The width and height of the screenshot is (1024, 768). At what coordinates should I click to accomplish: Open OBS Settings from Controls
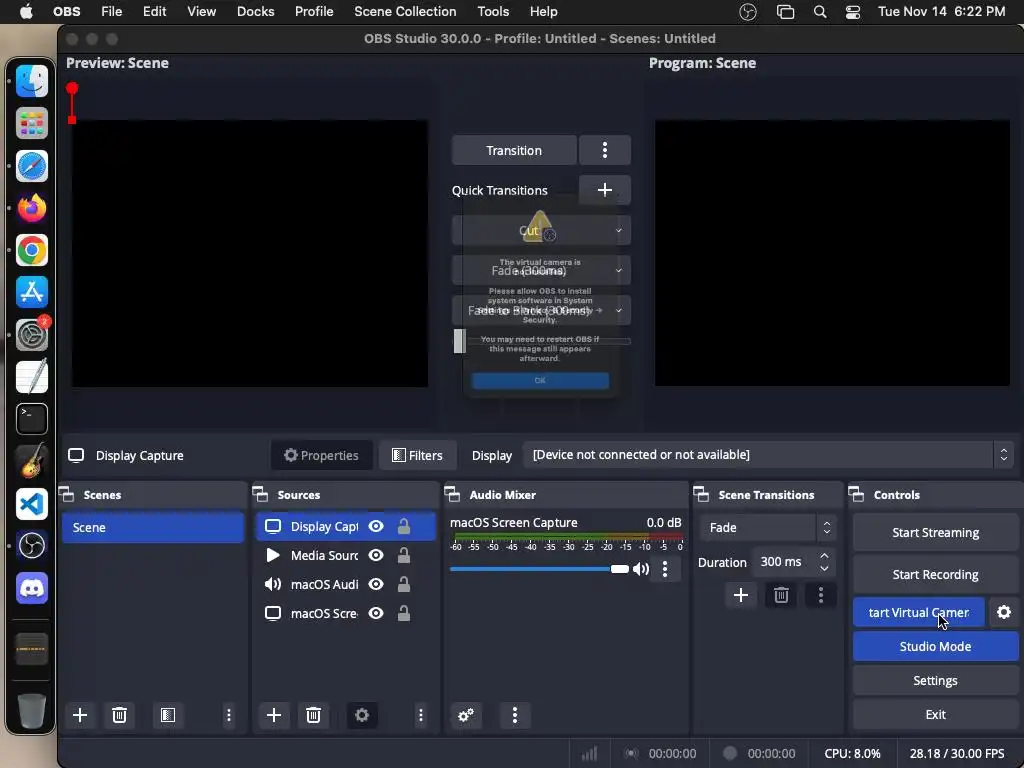(935, 680)
